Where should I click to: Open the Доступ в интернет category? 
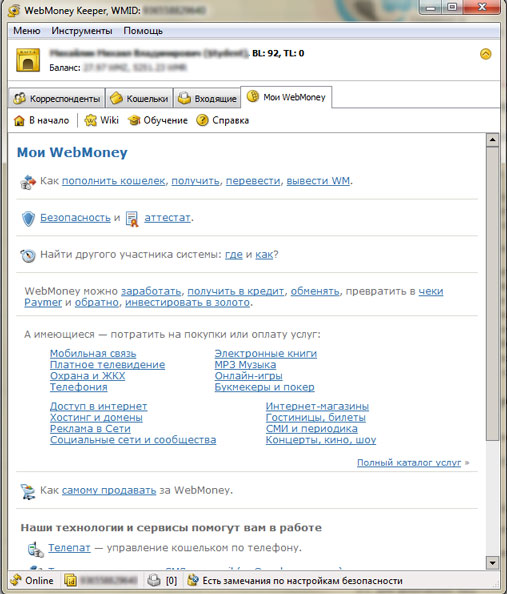click(99, 406)
